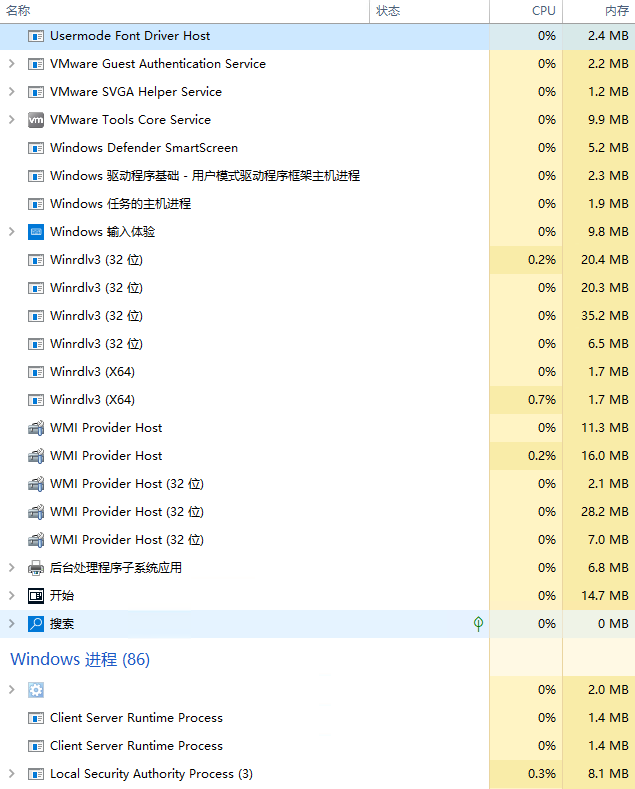
Task: Click the Windows 进程 (86) group heading
Action: click(80, 660)
